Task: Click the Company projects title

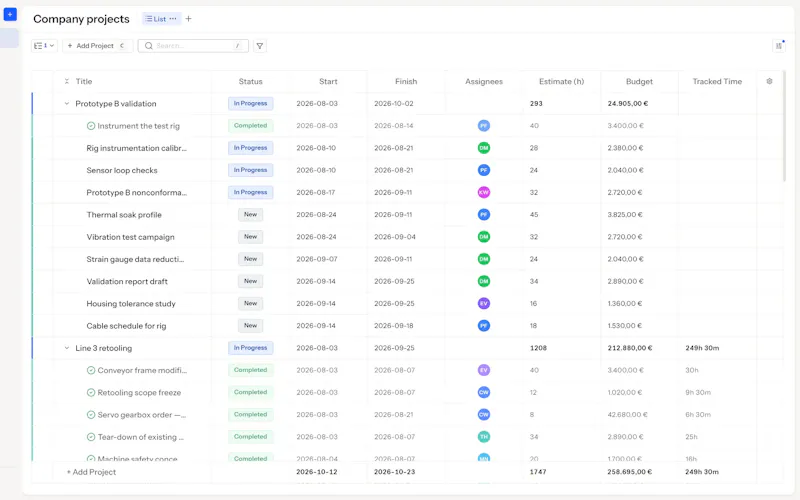Action: [x=82, y=19]
